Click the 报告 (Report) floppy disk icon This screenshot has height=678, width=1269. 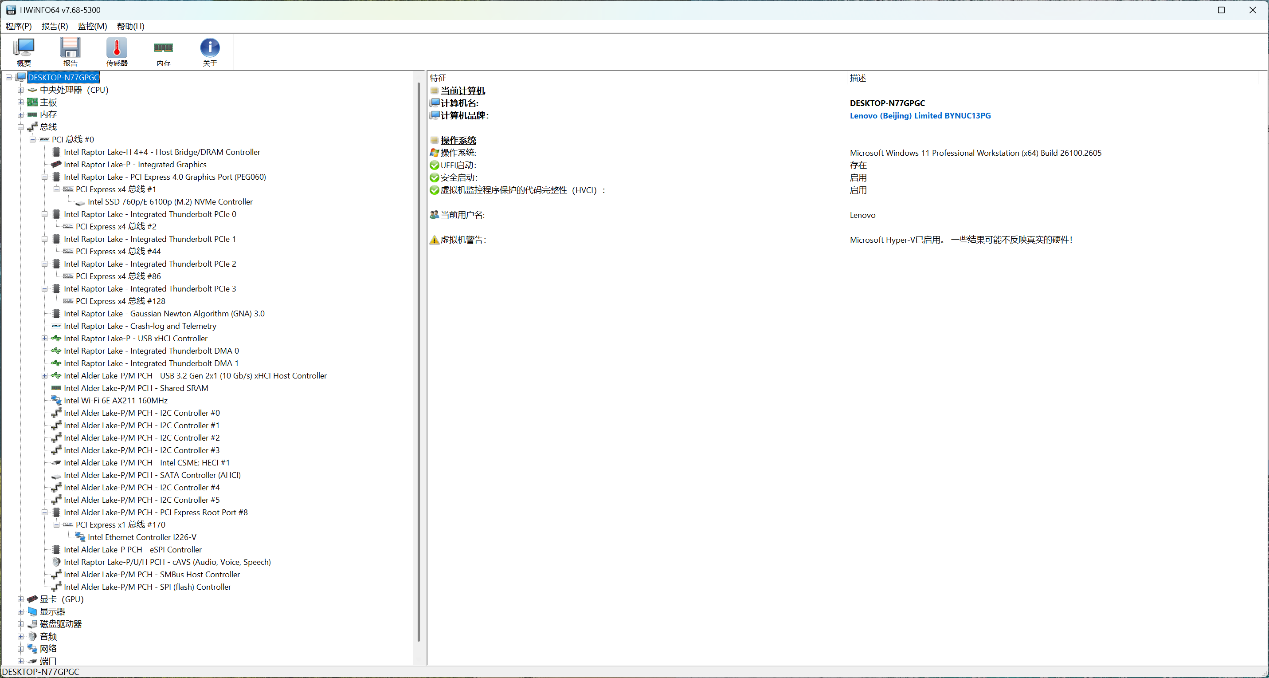[x=70, y=49]
